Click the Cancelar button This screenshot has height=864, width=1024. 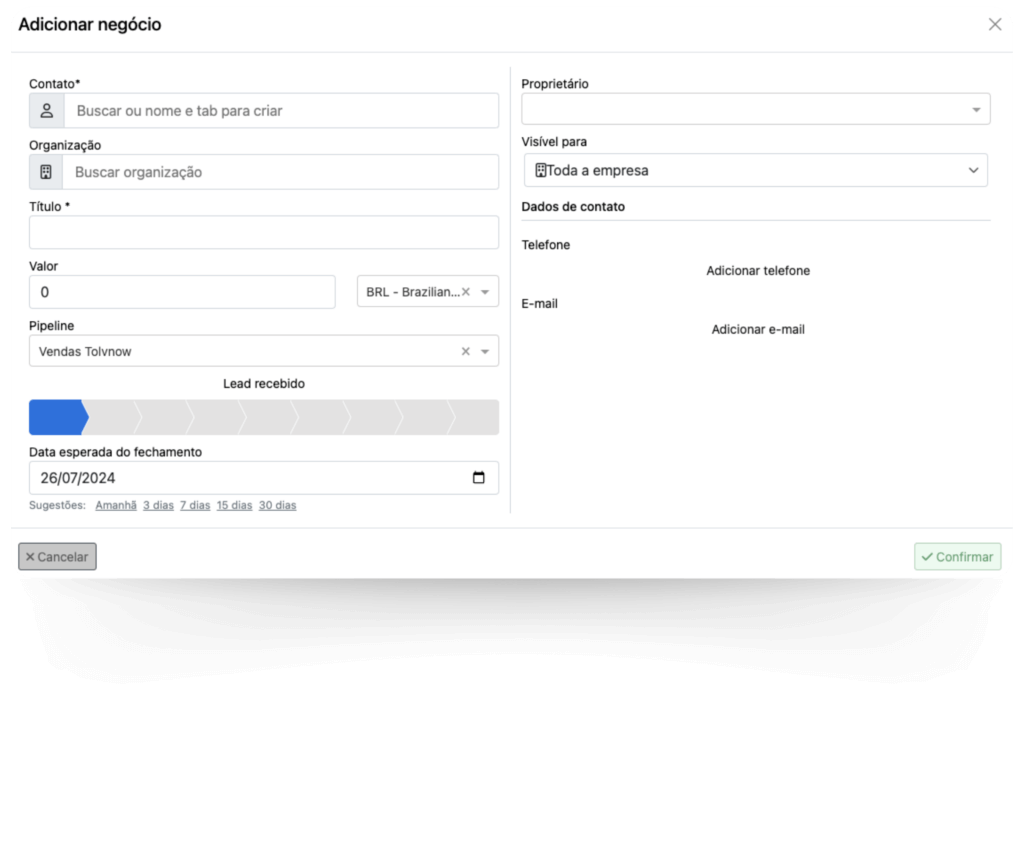pos(57,557)
